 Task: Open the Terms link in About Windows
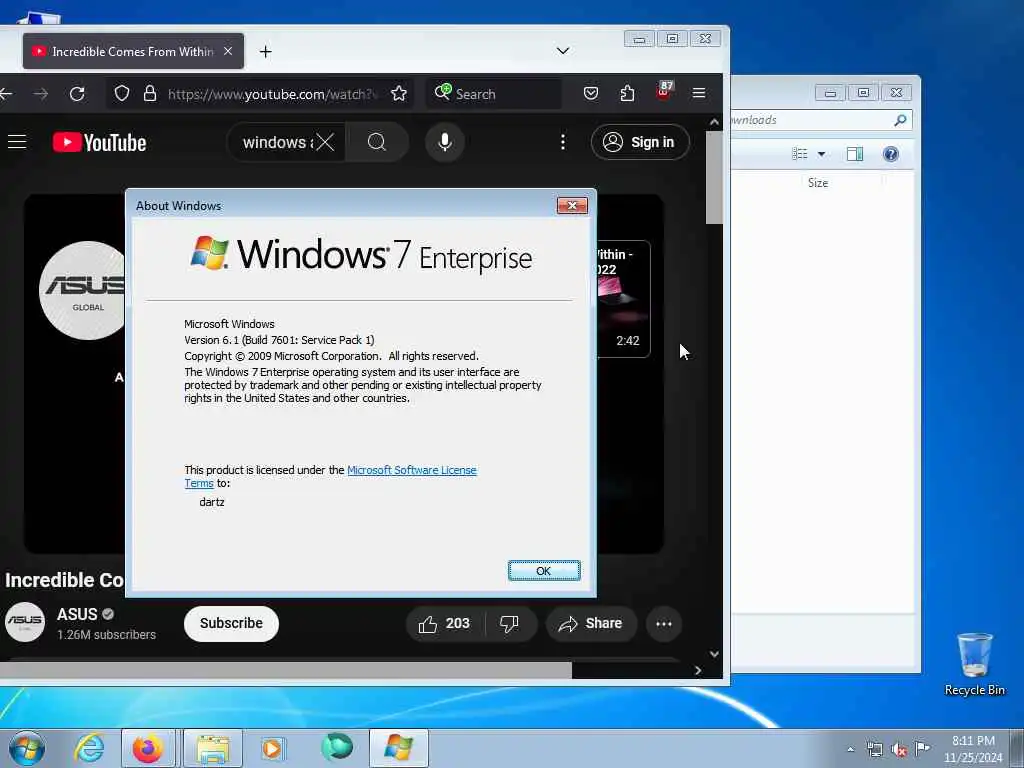click(199, 483)
